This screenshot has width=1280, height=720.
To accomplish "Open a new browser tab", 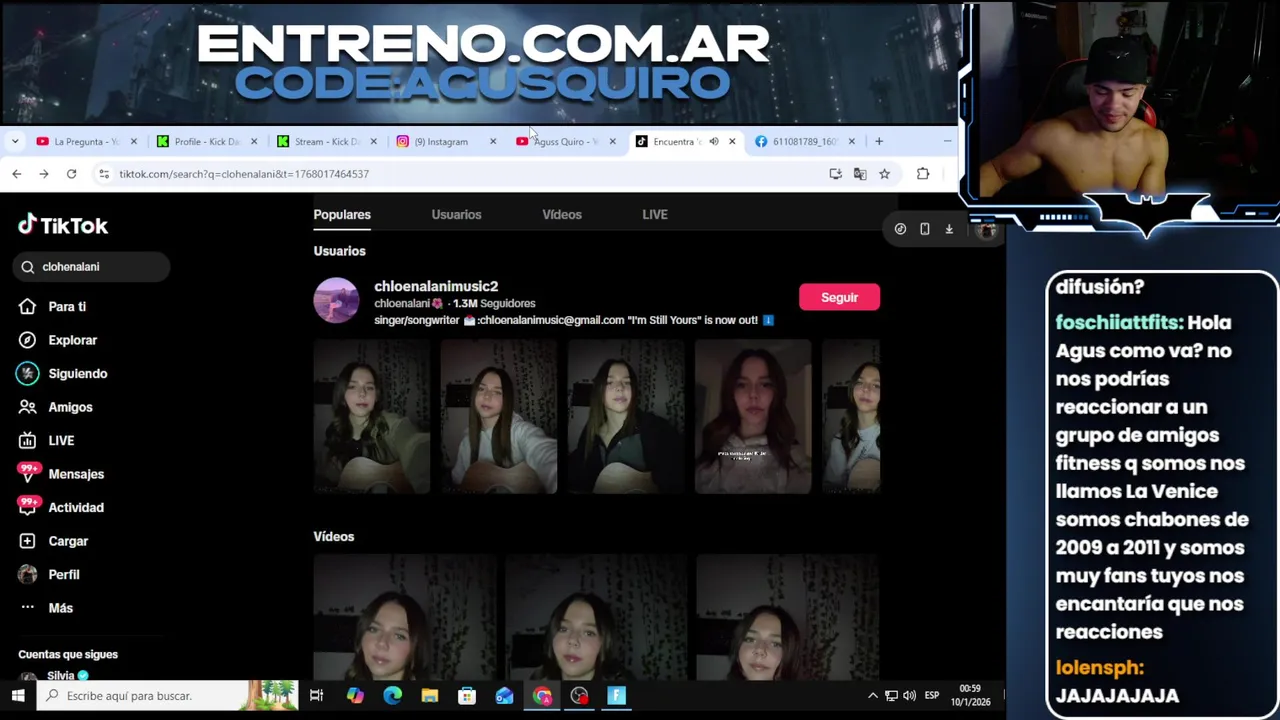I will [879, 142].
